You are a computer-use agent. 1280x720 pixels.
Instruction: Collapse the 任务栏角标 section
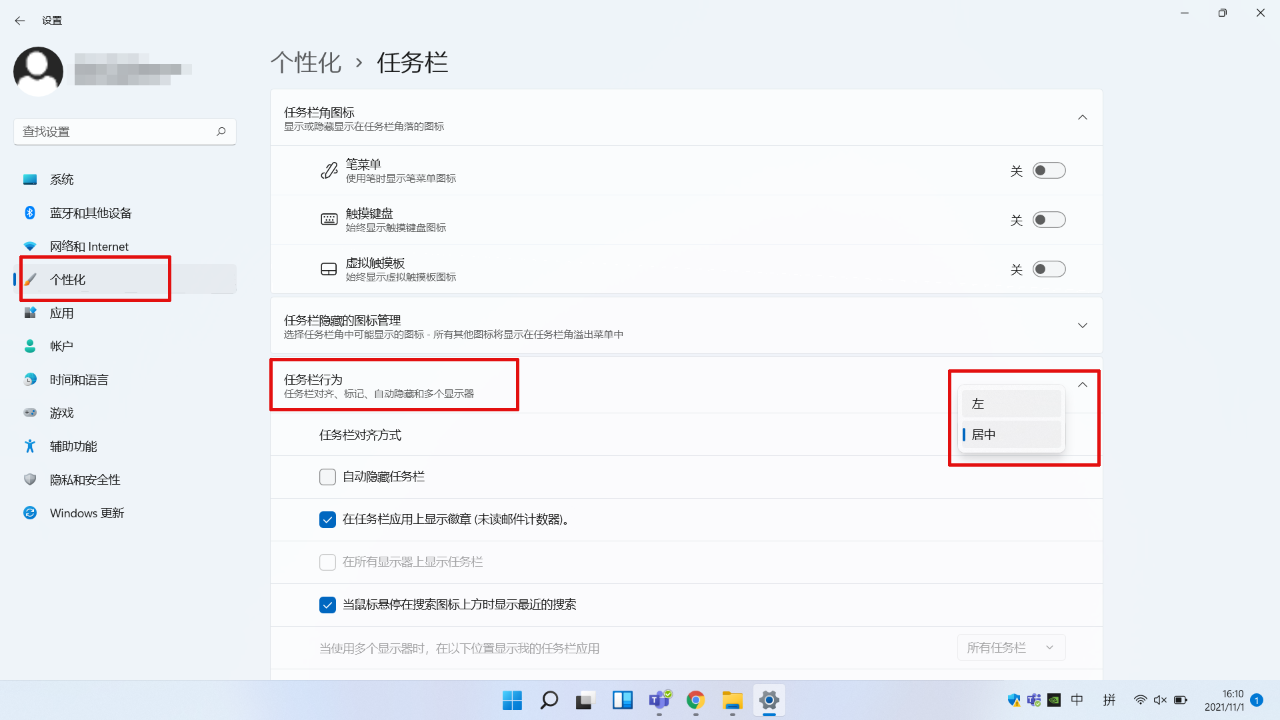(1082, 117)
